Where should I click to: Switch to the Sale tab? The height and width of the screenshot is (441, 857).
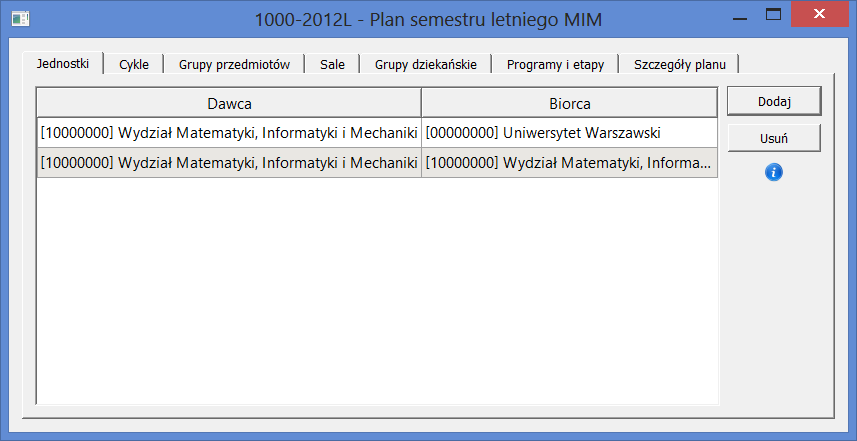point(332,64)
